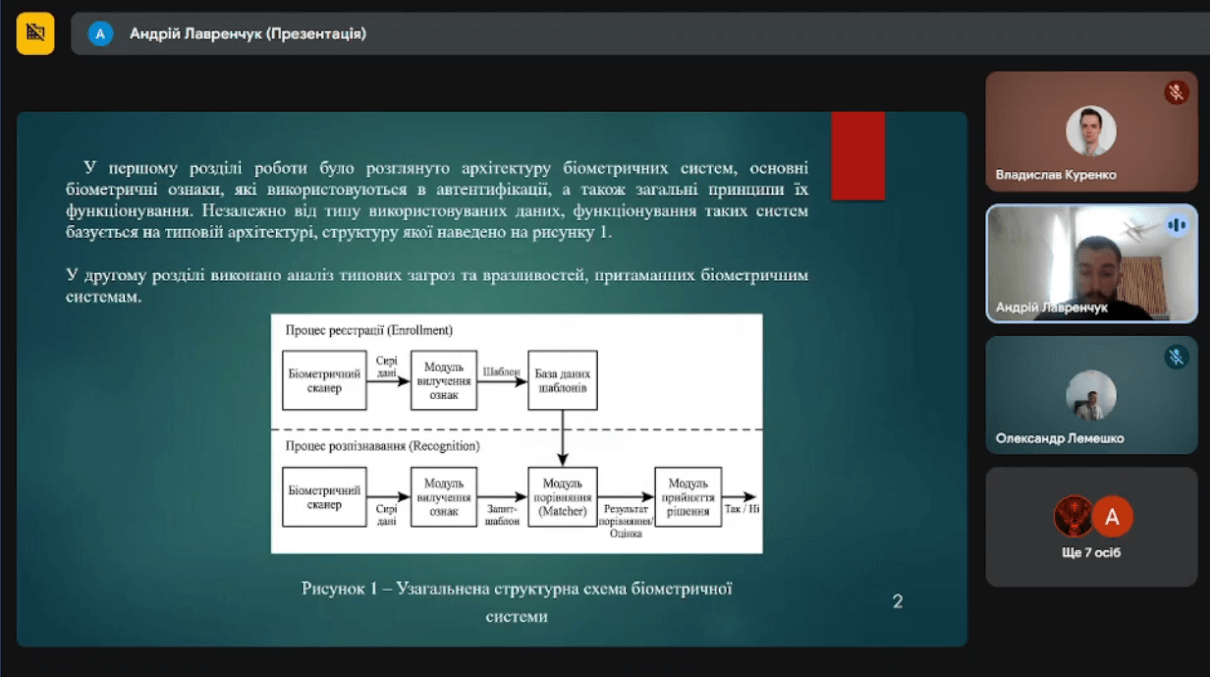Click the "Модуль порівняння (Matcher)" diagram box
1210x677 pixels.
pyautogui.click(x=562, y=497)
